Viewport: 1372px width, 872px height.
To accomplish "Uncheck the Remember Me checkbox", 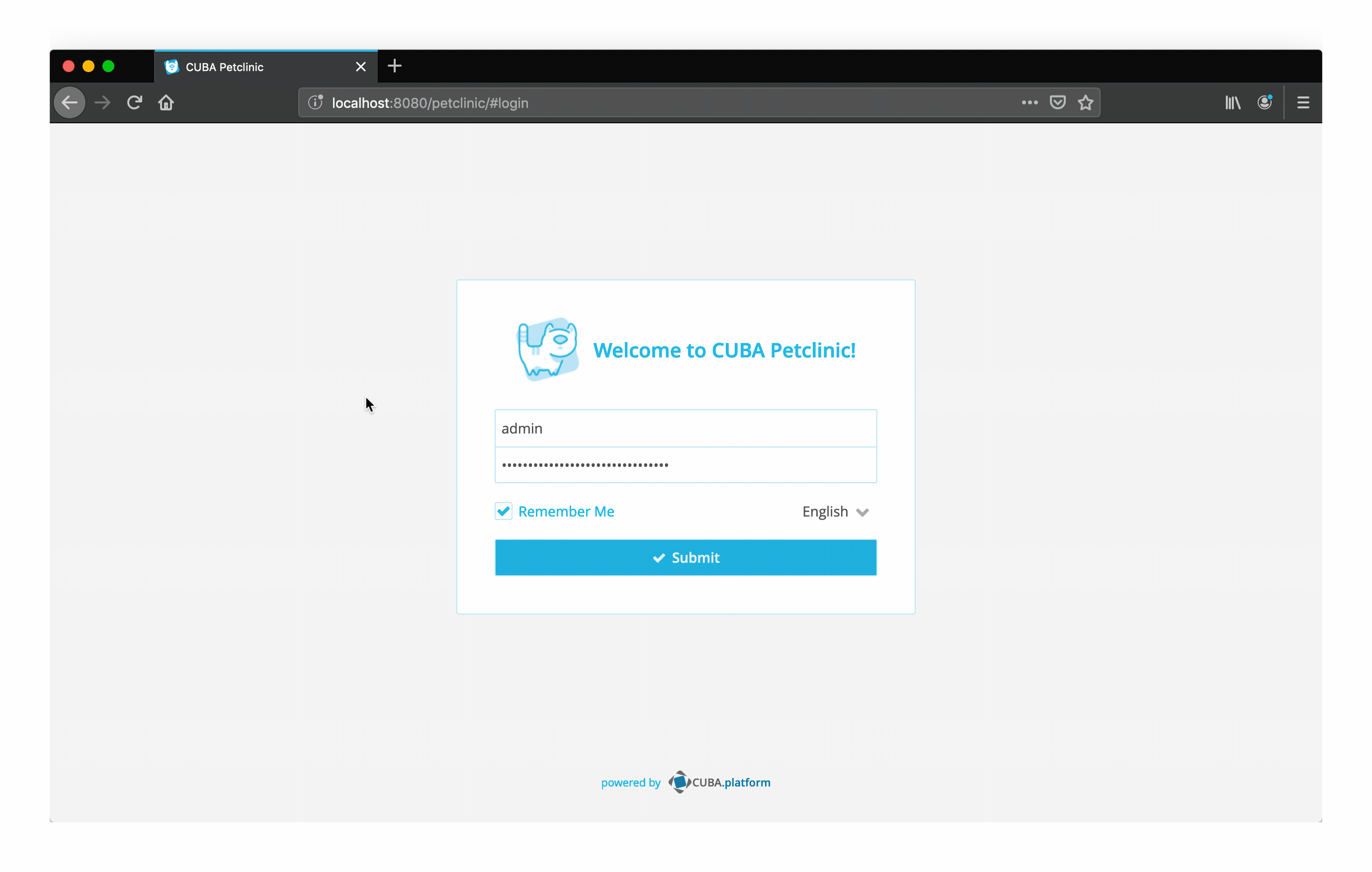I will (x=503, y=511).
